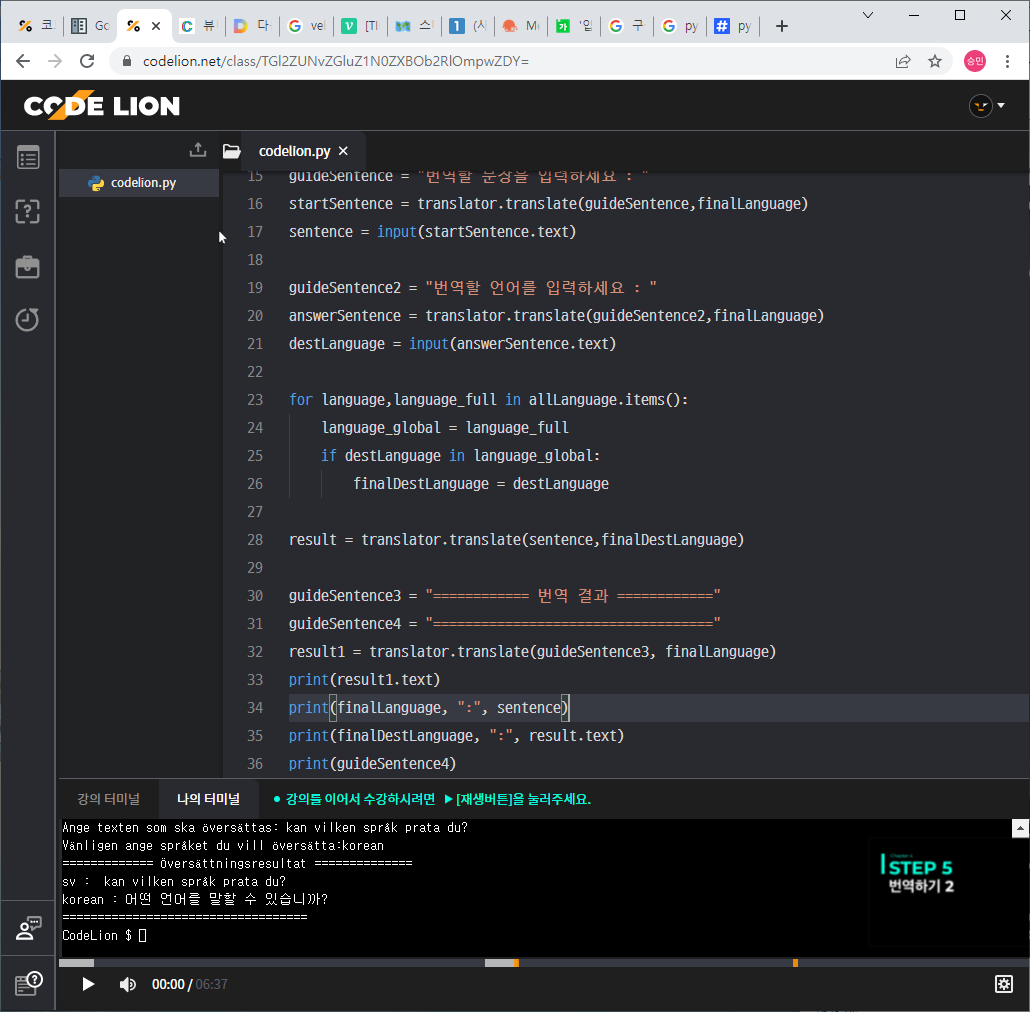Click the word input on line 17
Viewport: 1030px width, 1012px height.
coord(397,232)
